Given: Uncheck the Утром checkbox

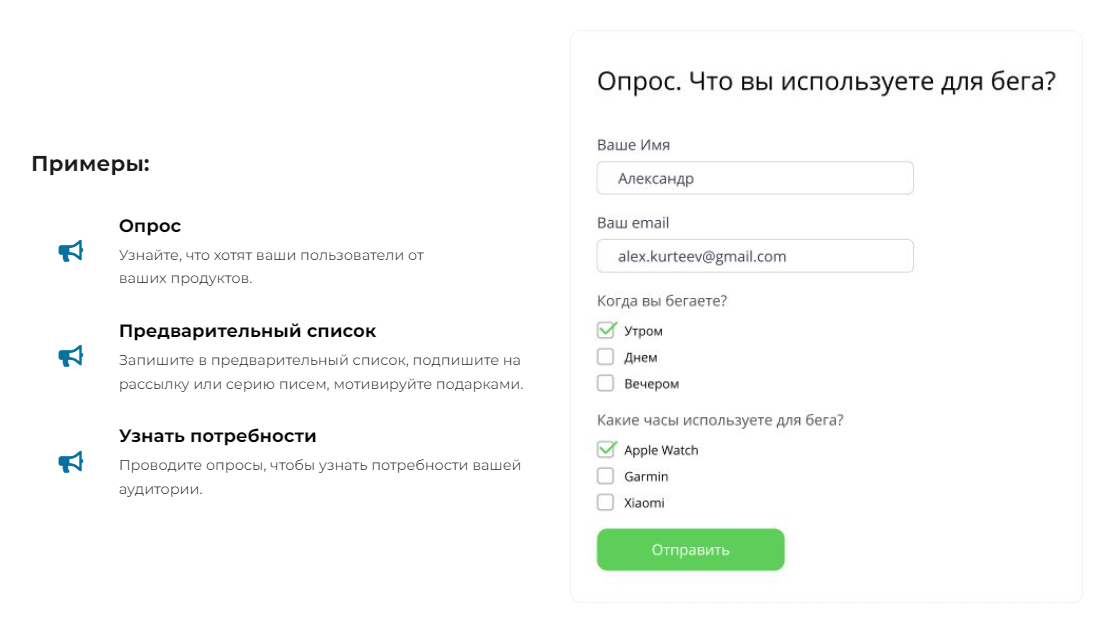Looking at the screenshot, I should click(x=606, y=330).
